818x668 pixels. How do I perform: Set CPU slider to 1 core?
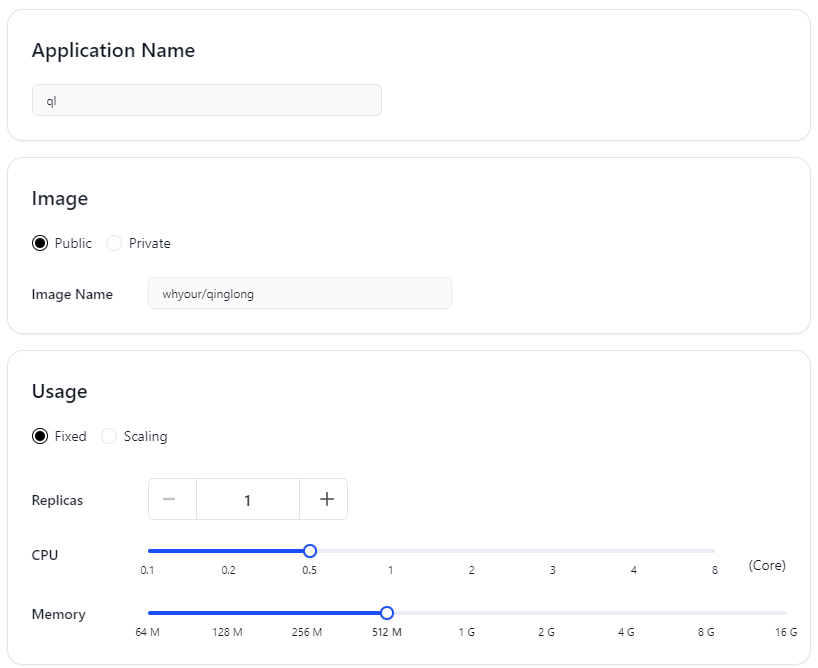[x=391, y=551]
